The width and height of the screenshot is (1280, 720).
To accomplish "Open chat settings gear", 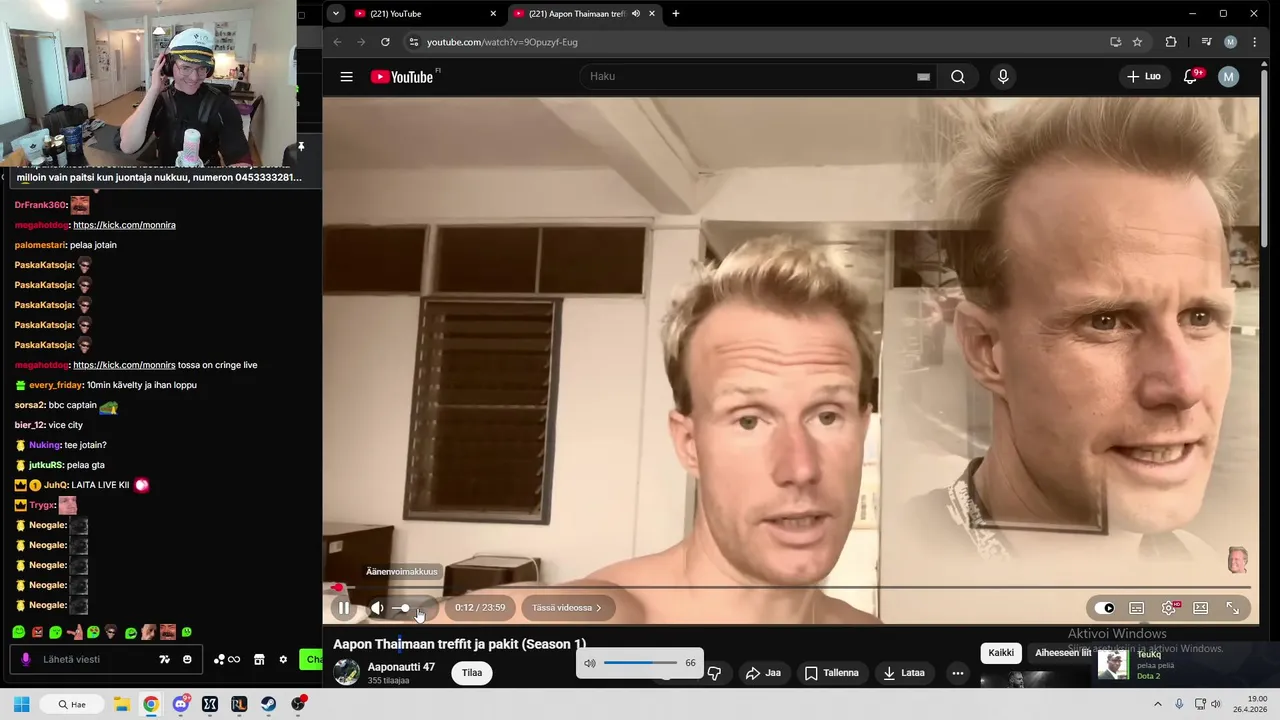I will click(283, 660).
